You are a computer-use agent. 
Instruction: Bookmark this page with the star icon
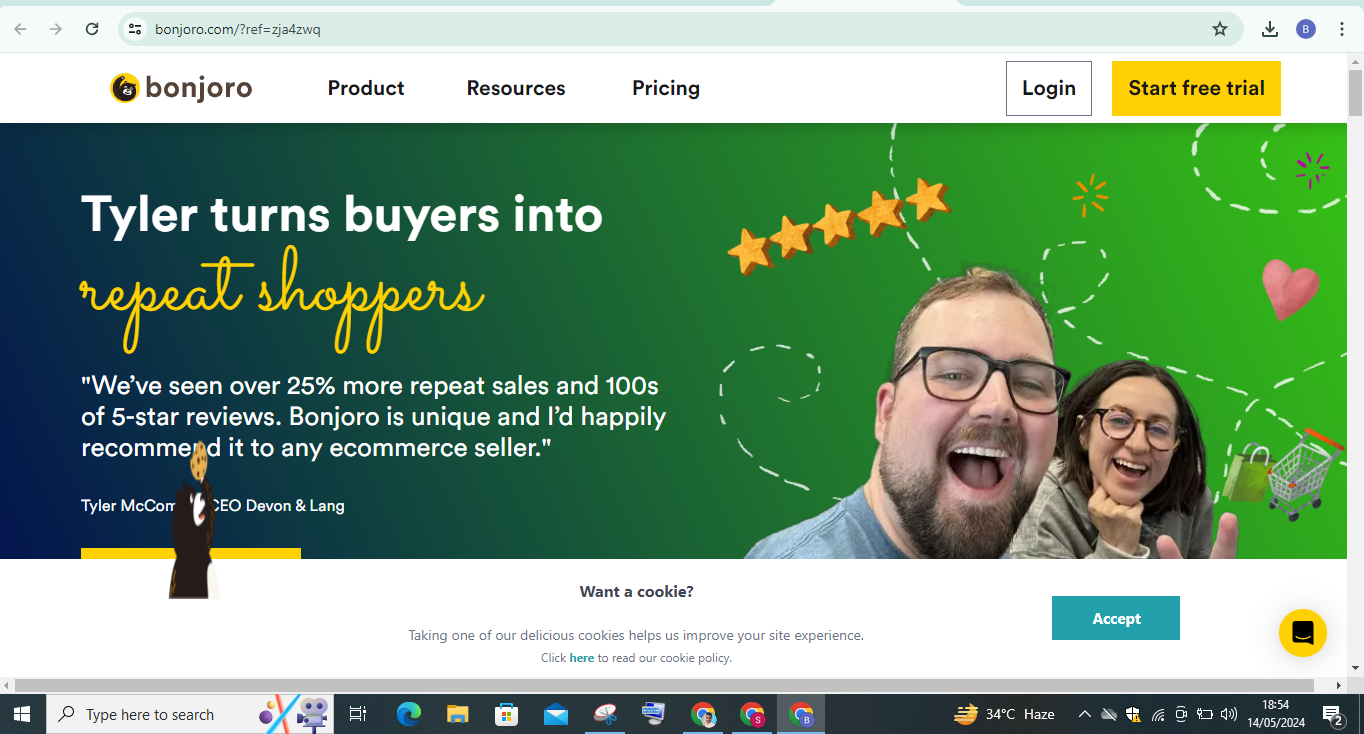point(1219,29)
